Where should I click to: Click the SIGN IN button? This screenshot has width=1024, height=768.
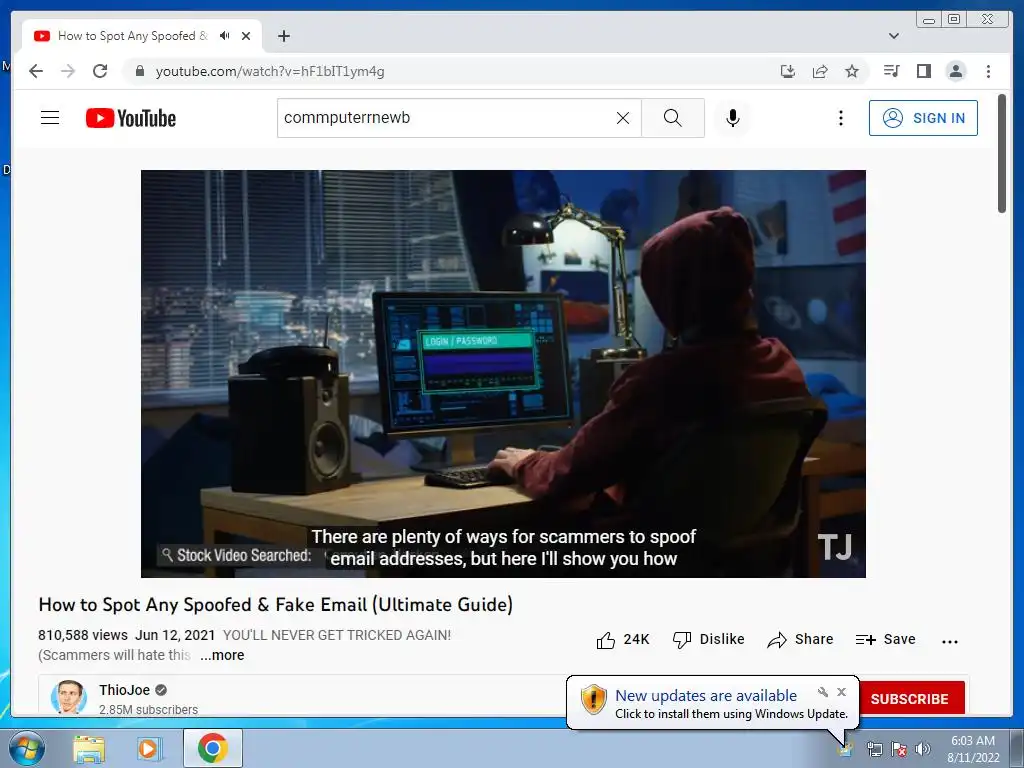(x=923, y=118)
